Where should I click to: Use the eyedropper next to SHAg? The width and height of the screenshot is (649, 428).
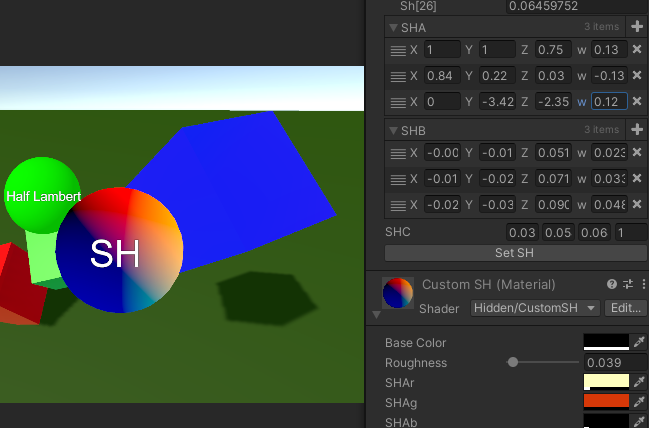tap(640, 401)
